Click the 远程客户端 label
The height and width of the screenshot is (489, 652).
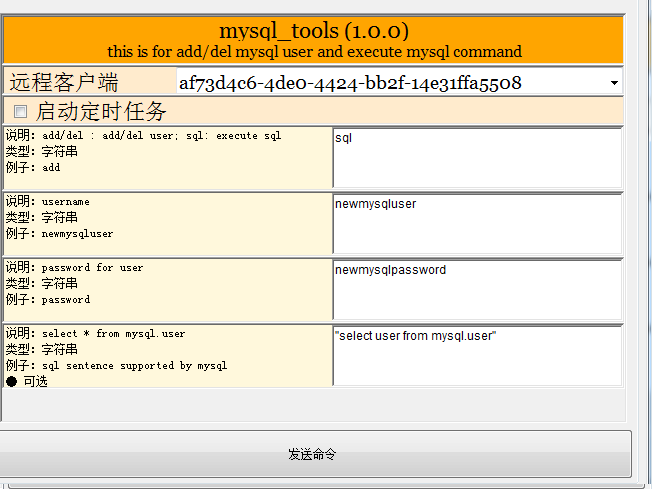click(x=64, y=82)
